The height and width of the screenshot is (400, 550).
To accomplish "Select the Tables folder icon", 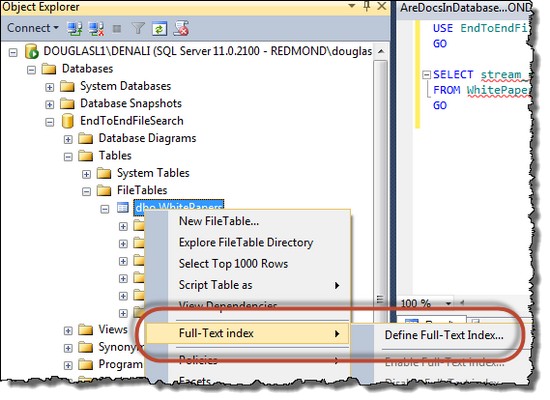I will point(86,155).
